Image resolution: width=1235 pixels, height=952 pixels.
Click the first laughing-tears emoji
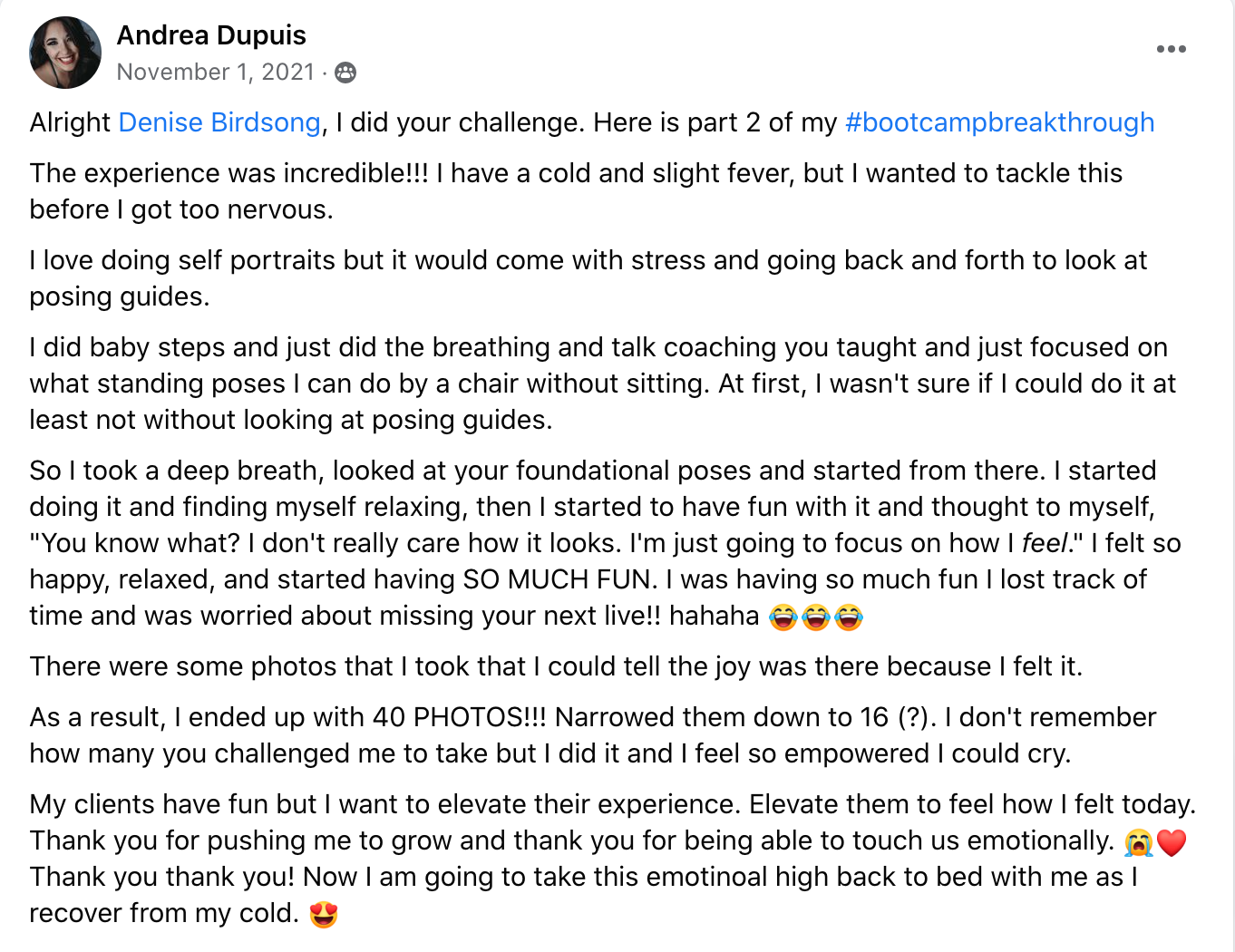click(783, 617)
